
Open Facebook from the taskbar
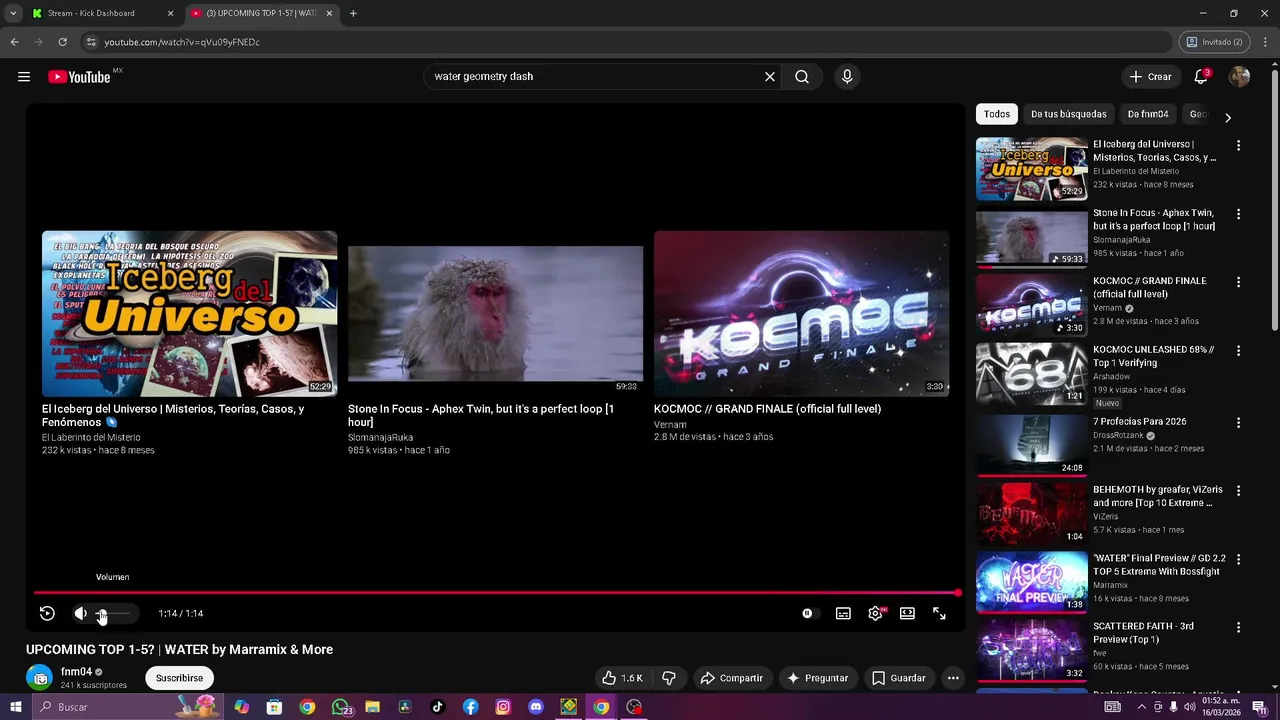[470, 707]
